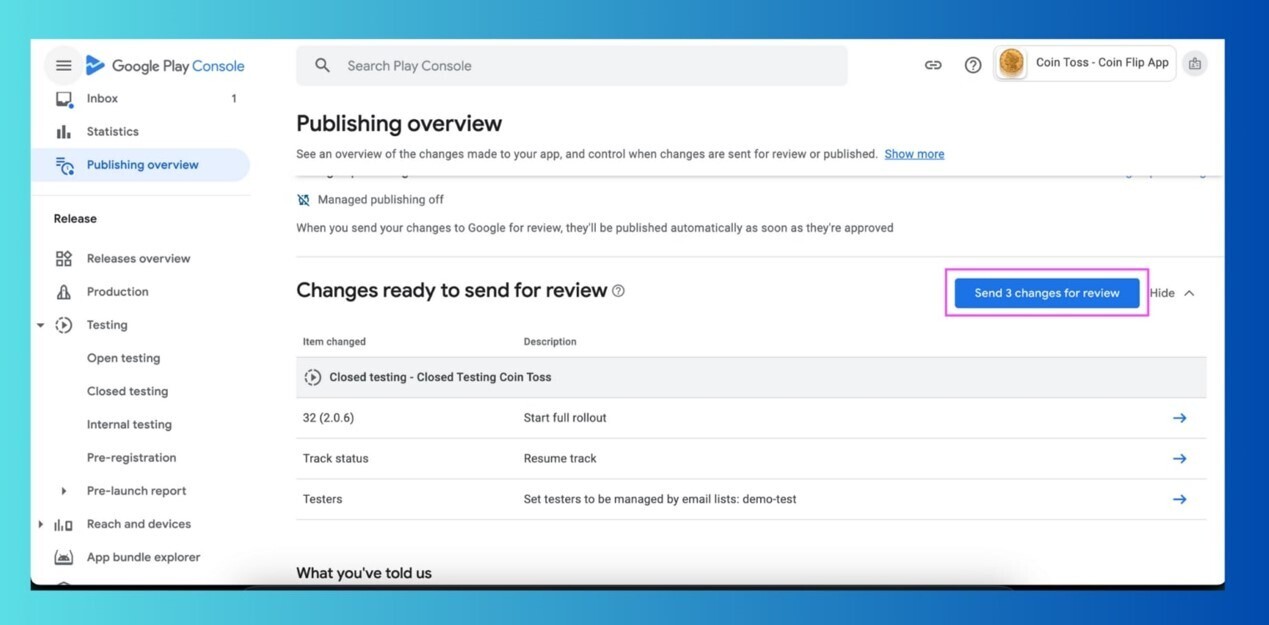Click the Reach and devices chart icon
The width and height of the screenshot is (1269, 625).
point(63,524)
